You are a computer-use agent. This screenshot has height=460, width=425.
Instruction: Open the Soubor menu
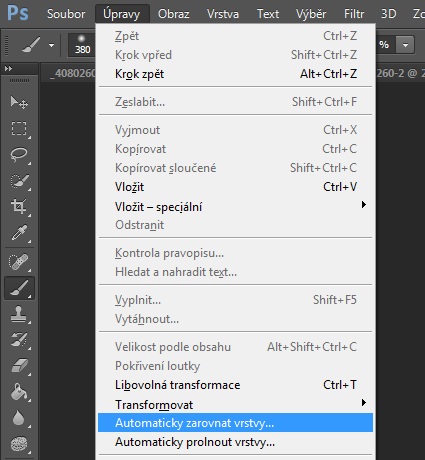point(66,14)
